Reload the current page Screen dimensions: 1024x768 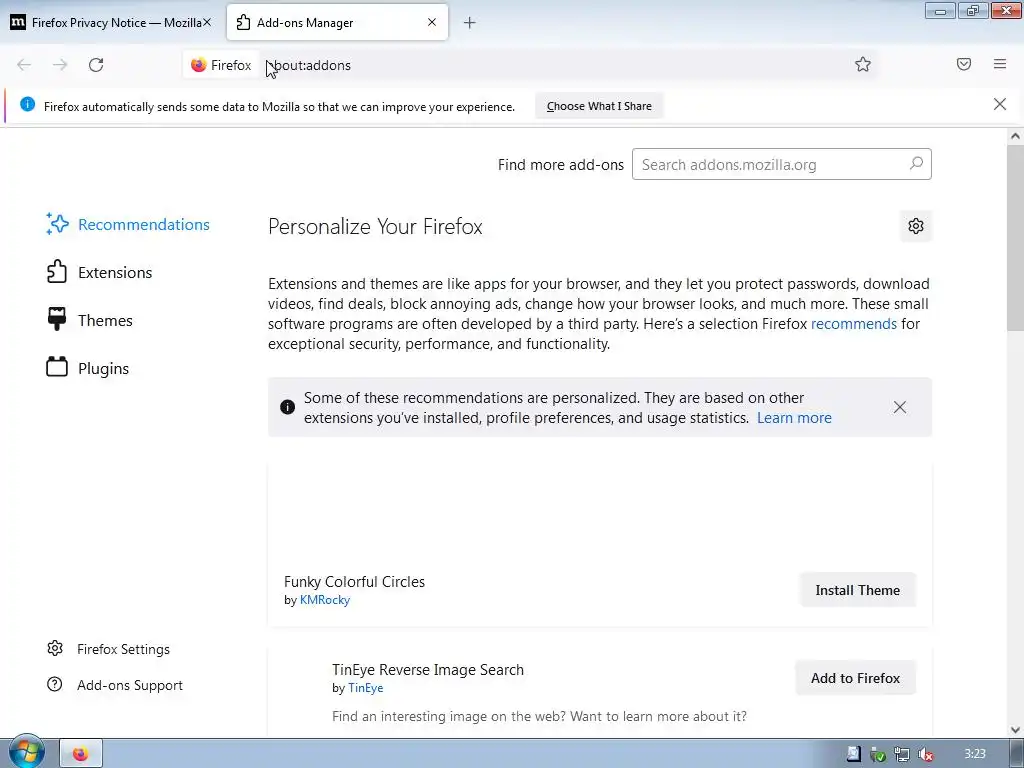pos(96,65)
